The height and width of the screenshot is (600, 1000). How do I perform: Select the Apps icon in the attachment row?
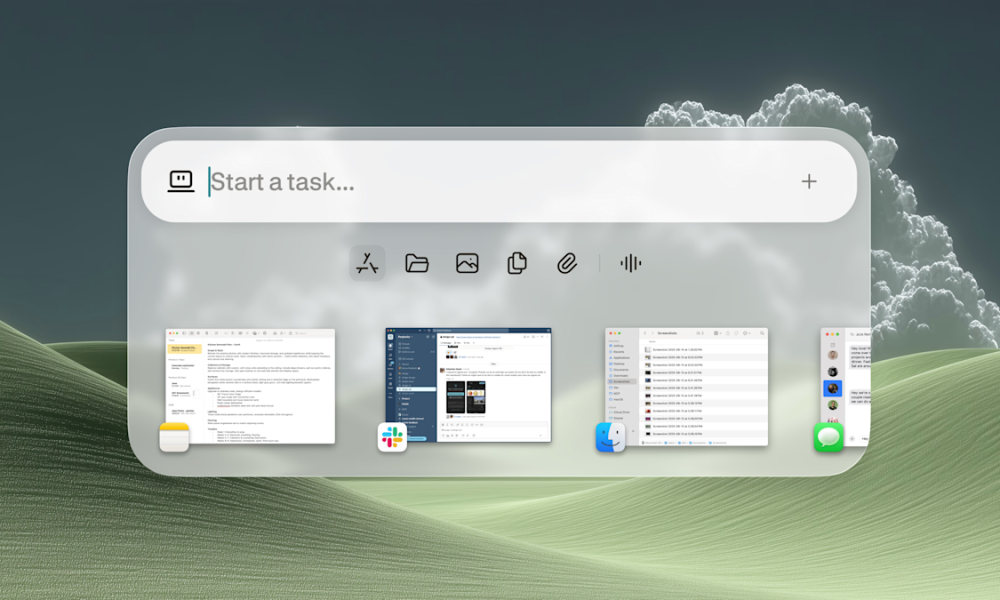tap(367, 263)
